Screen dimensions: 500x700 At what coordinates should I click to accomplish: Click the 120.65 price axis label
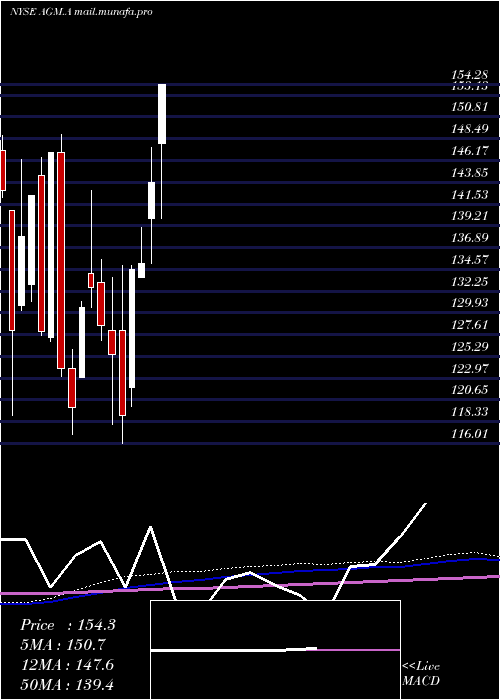click(x=468, y=390)
